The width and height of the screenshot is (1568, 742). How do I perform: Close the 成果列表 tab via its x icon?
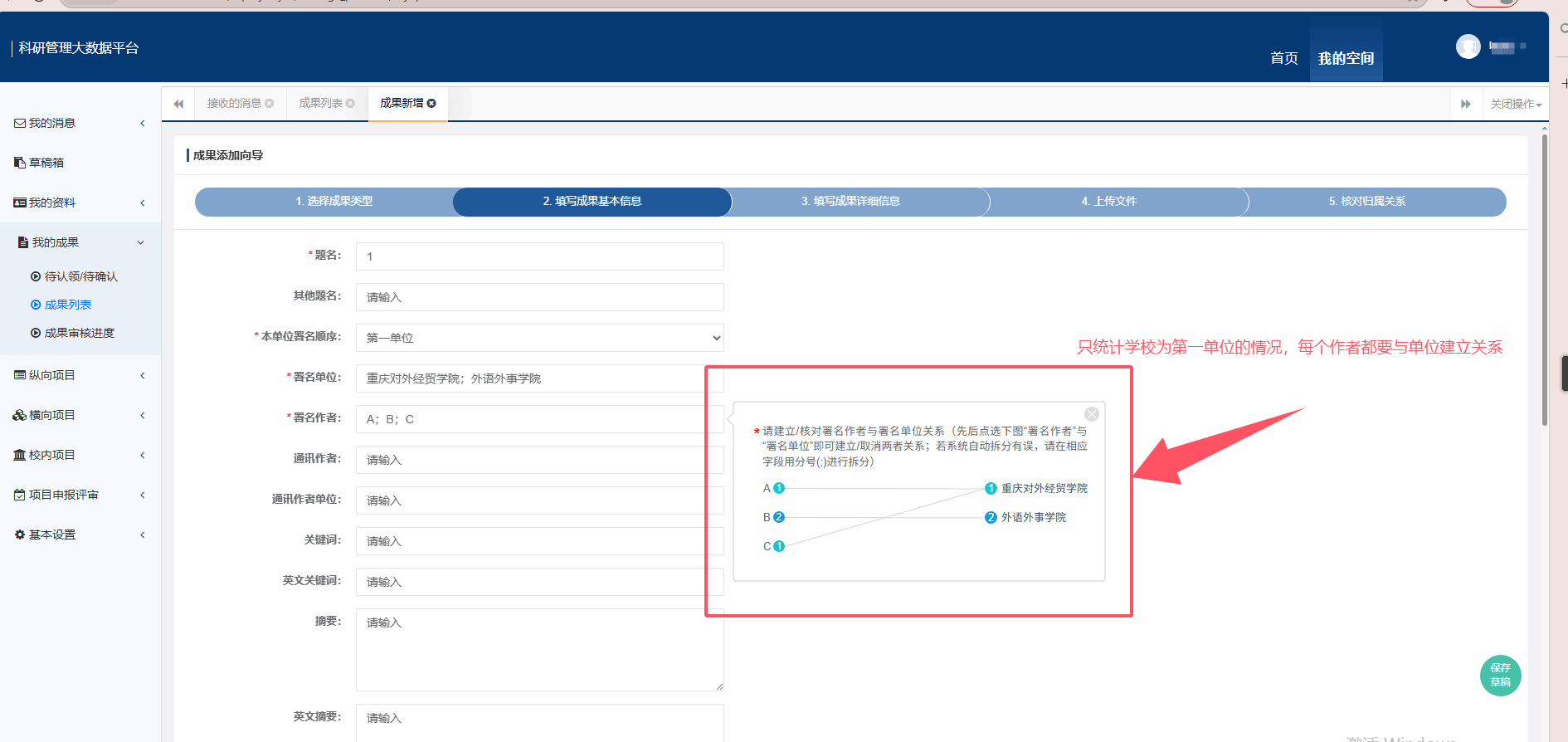pos(350,104)
